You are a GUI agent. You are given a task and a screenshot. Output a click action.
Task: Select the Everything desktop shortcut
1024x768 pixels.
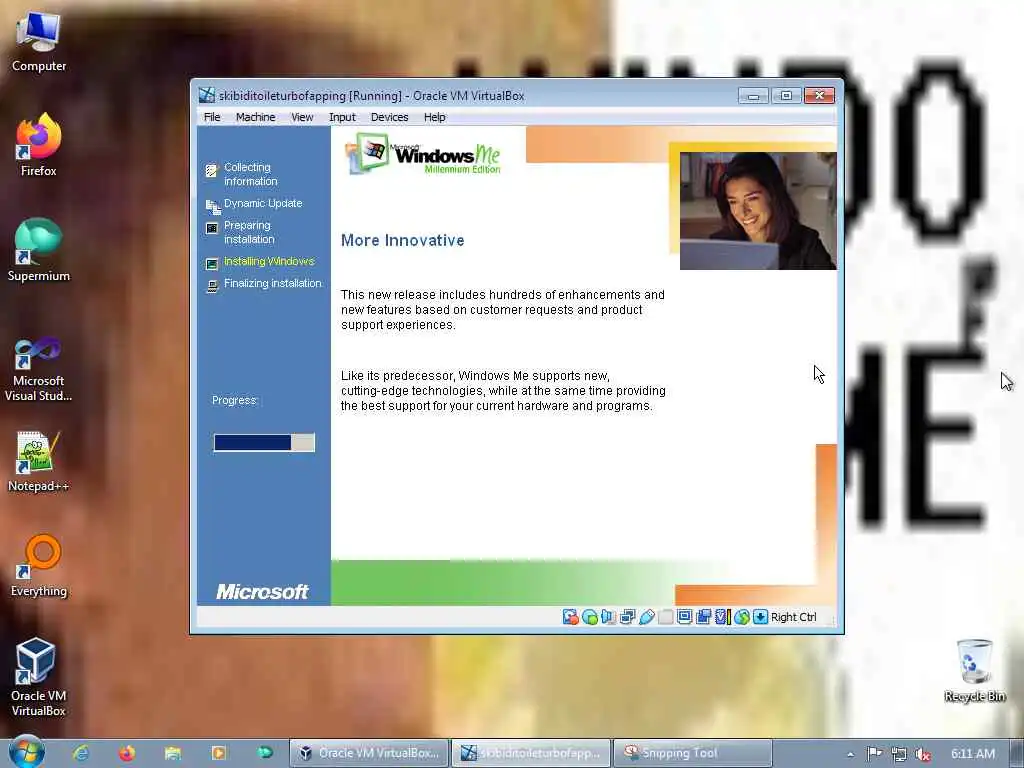[x=39, y=566]
